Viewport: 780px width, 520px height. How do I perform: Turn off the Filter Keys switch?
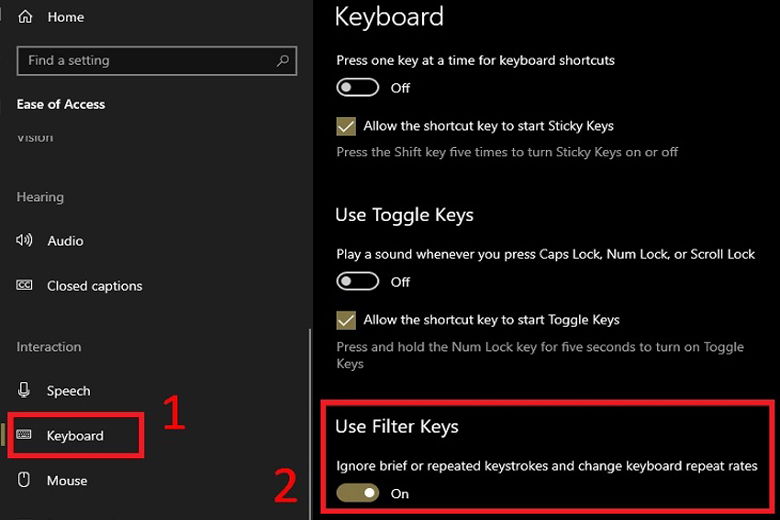click(357, 493)
